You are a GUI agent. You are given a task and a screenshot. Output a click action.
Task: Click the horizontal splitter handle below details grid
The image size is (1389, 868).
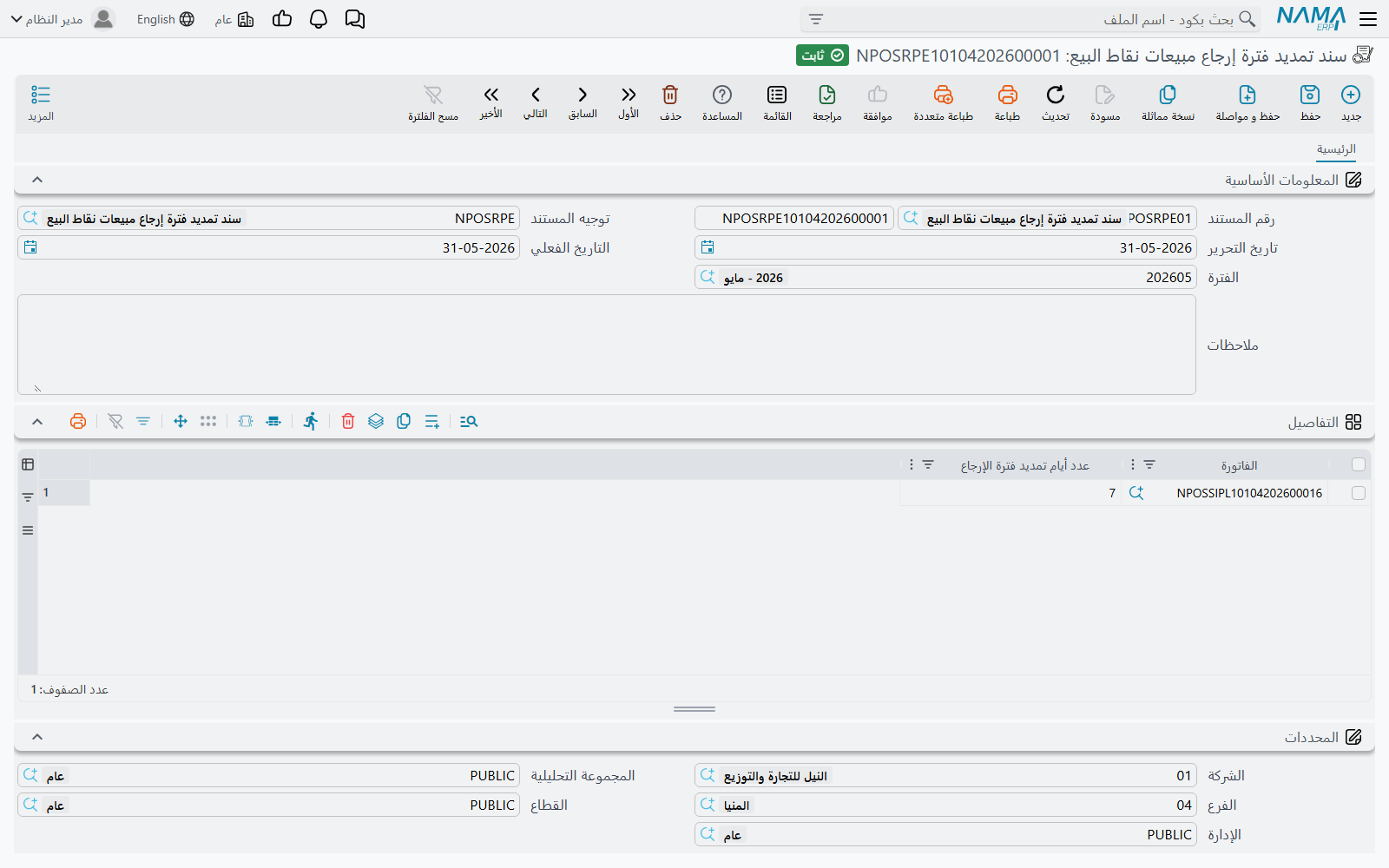[694, 709]
